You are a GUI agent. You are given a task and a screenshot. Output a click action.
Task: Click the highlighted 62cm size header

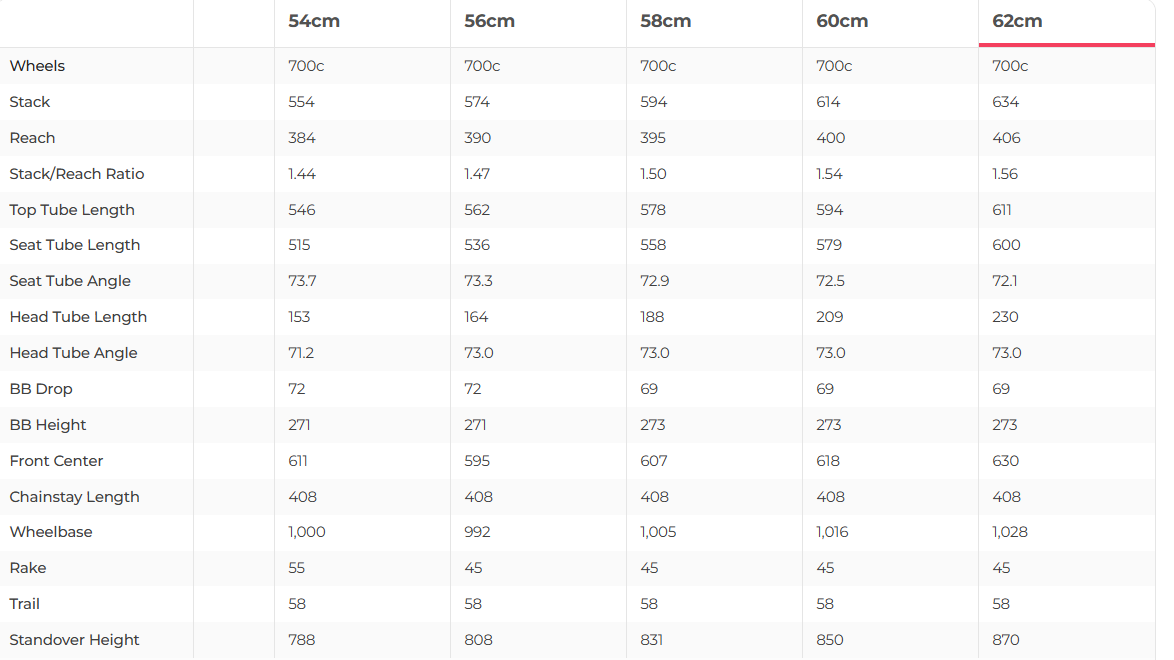click(1018, 21)
